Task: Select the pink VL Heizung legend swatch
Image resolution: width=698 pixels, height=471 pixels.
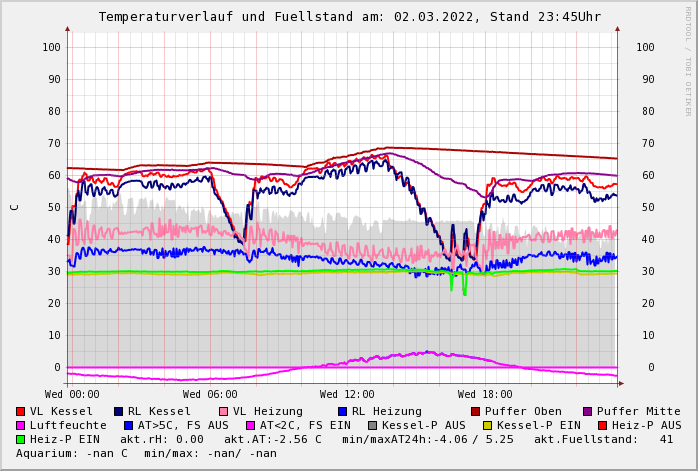Action: pos(224,411)
